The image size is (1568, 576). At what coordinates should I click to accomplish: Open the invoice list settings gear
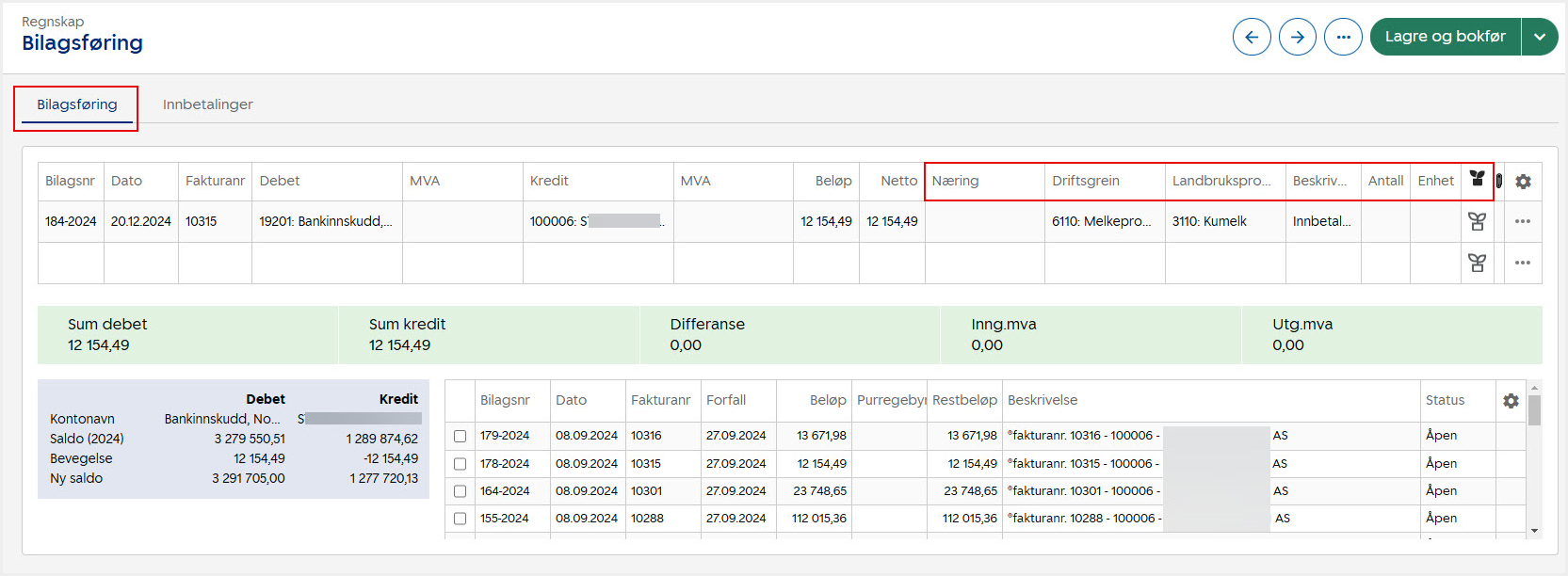[1511, 401]
